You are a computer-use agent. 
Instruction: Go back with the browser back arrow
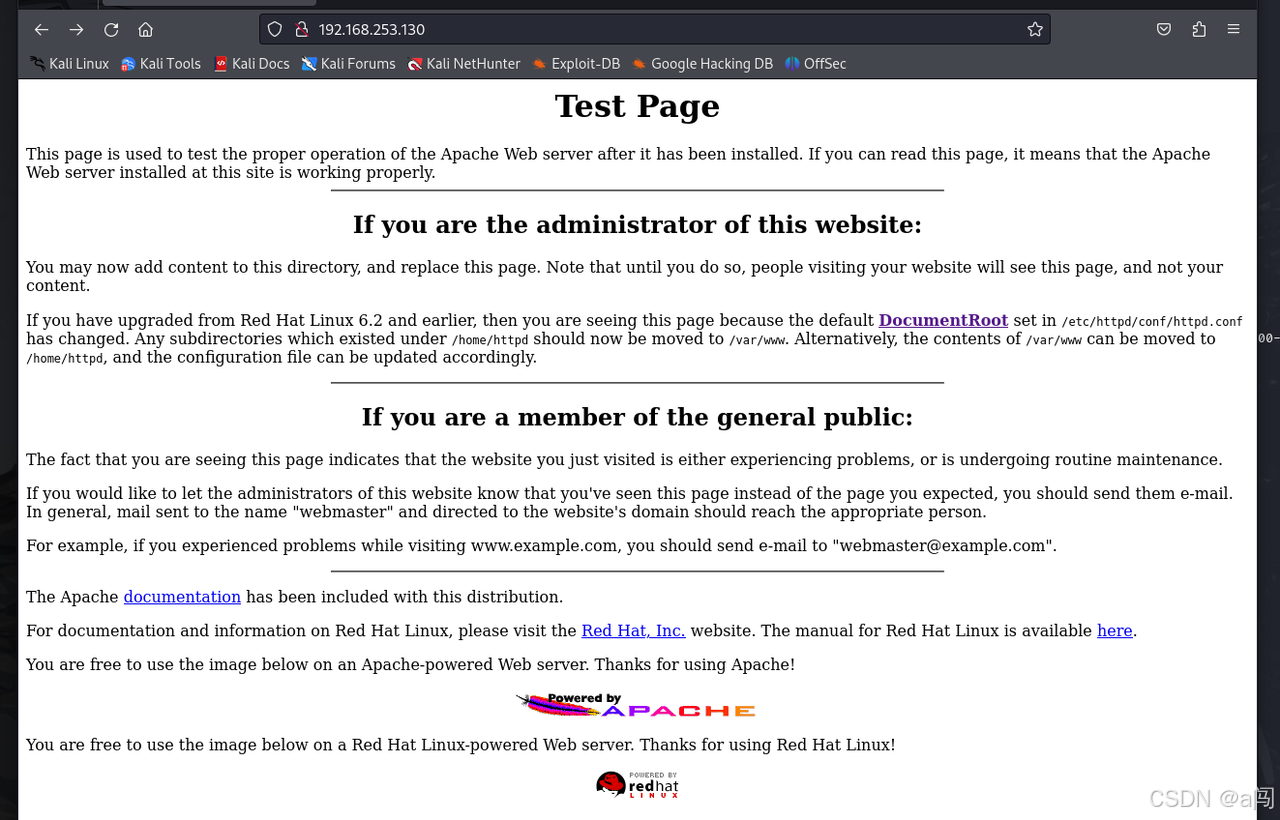point(41,29)
